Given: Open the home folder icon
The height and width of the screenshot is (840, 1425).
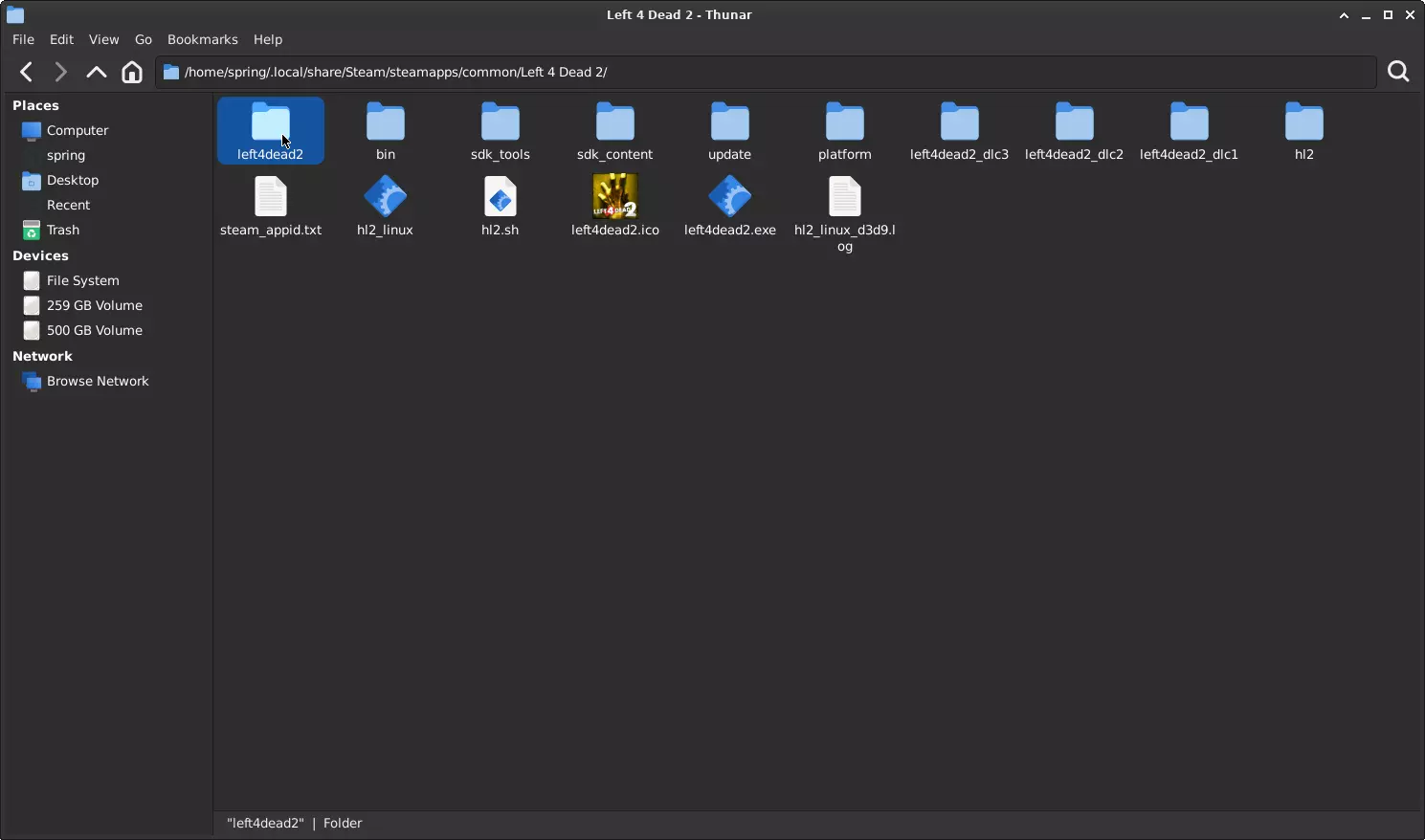Looking at the screenshot, I should point(132,72).
